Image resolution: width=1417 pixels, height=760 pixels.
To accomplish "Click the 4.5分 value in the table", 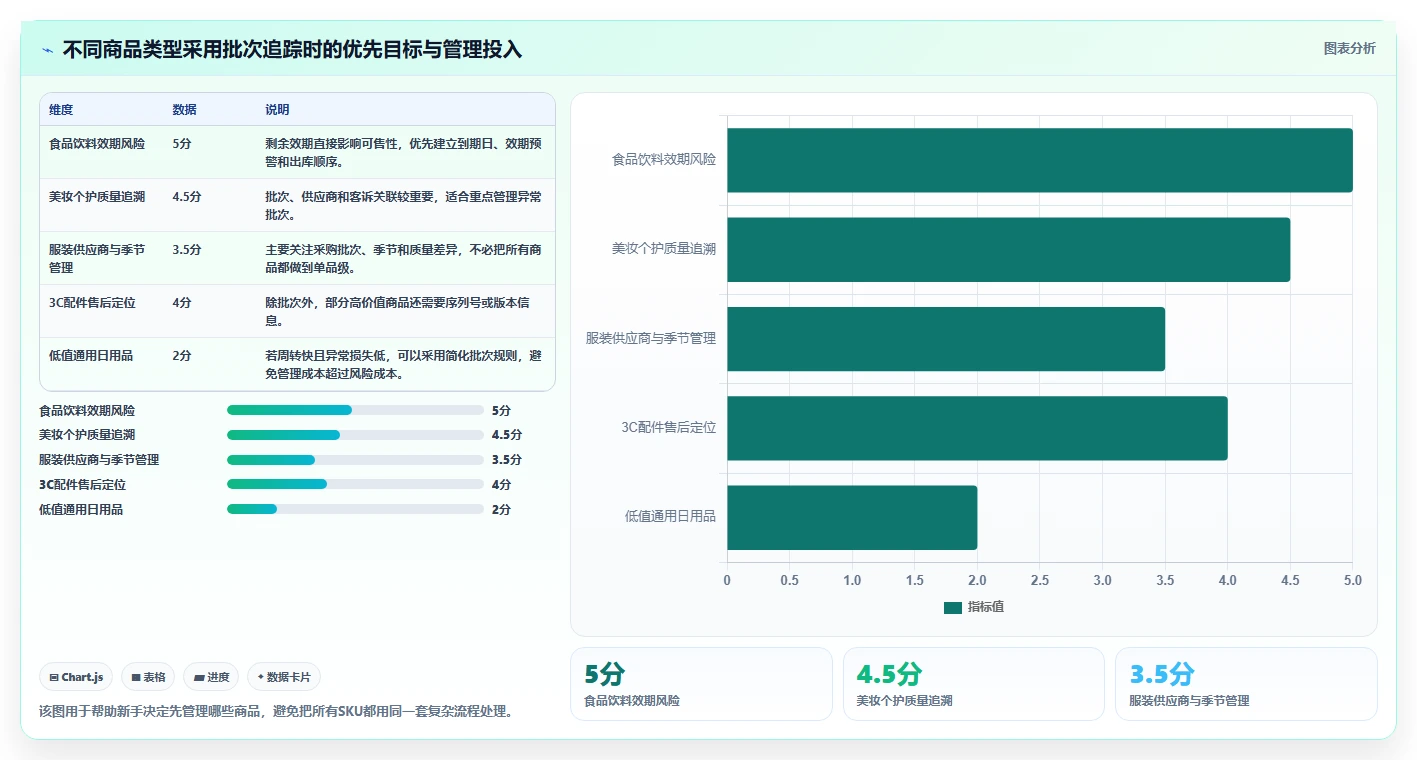I will coord(186,197).
